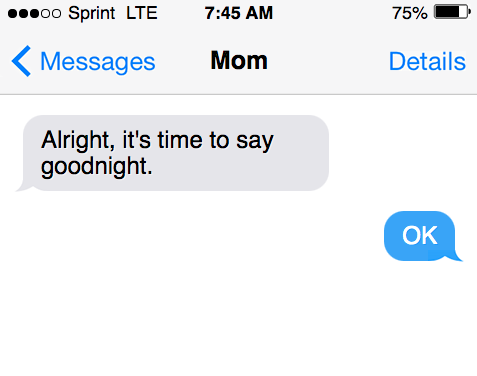477x376 pixels.
Task: Click the white OK text
Action: [x=420, y=235]
